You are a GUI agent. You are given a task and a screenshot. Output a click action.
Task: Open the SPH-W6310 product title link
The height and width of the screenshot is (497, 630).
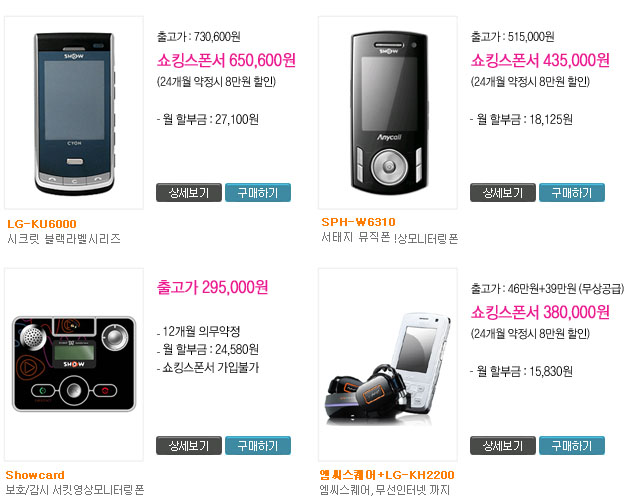pos(358,222)
